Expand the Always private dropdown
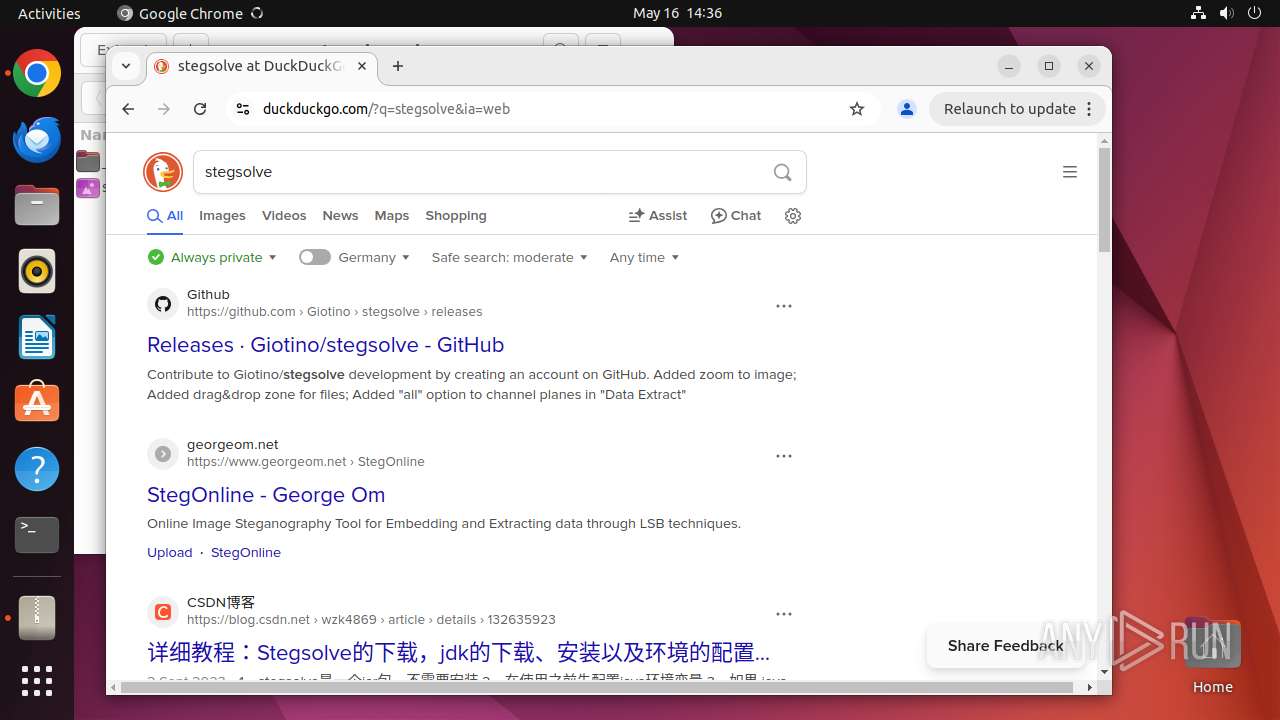Image resolution: width=1280 pixels, height=720 pixels. tap(212, 257)
